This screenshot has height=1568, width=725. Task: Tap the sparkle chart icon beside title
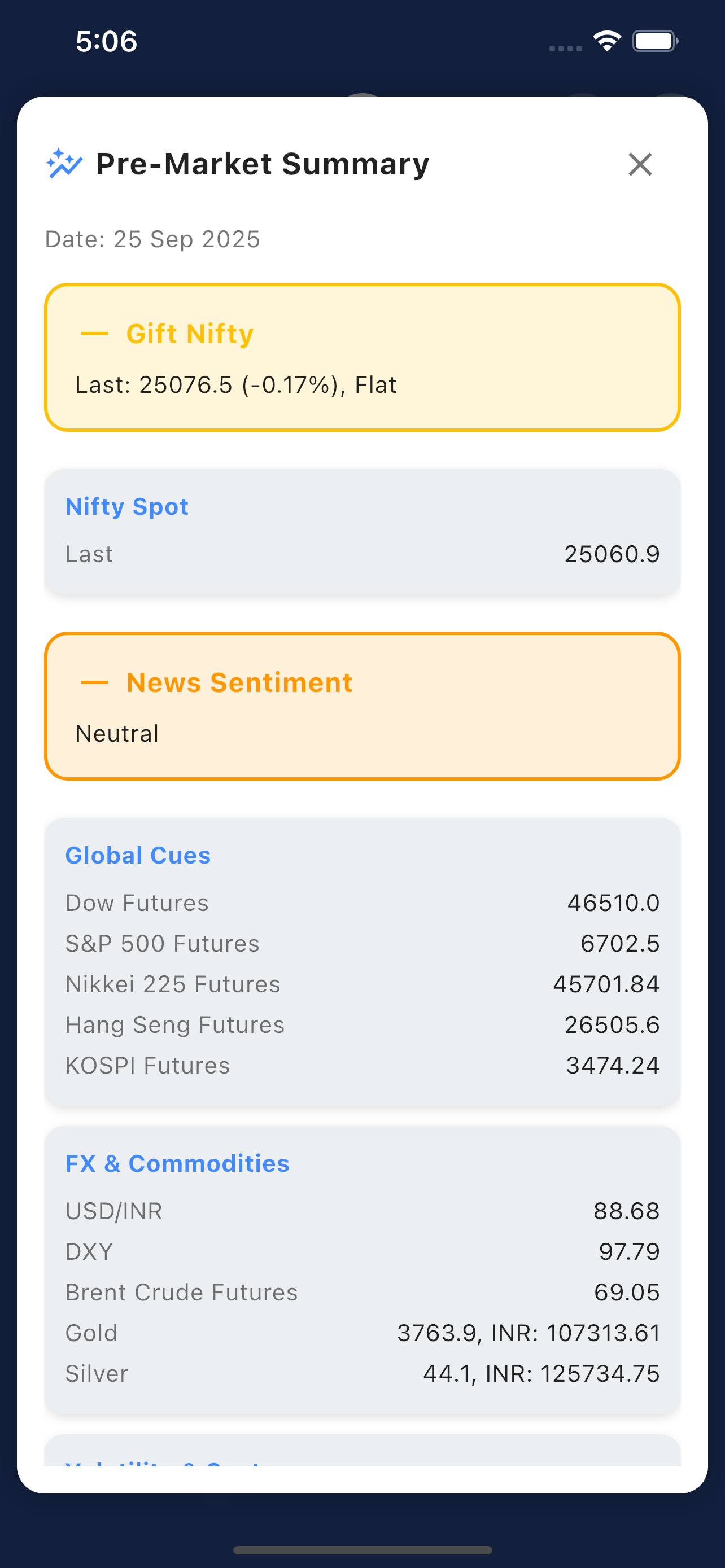[x=64, y=164]
